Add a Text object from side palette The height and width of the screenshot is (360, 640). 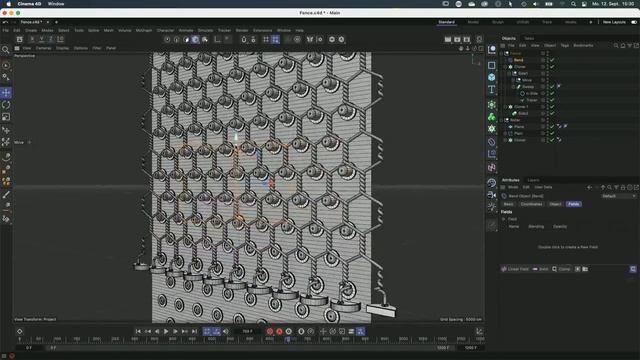pos(492,89)
